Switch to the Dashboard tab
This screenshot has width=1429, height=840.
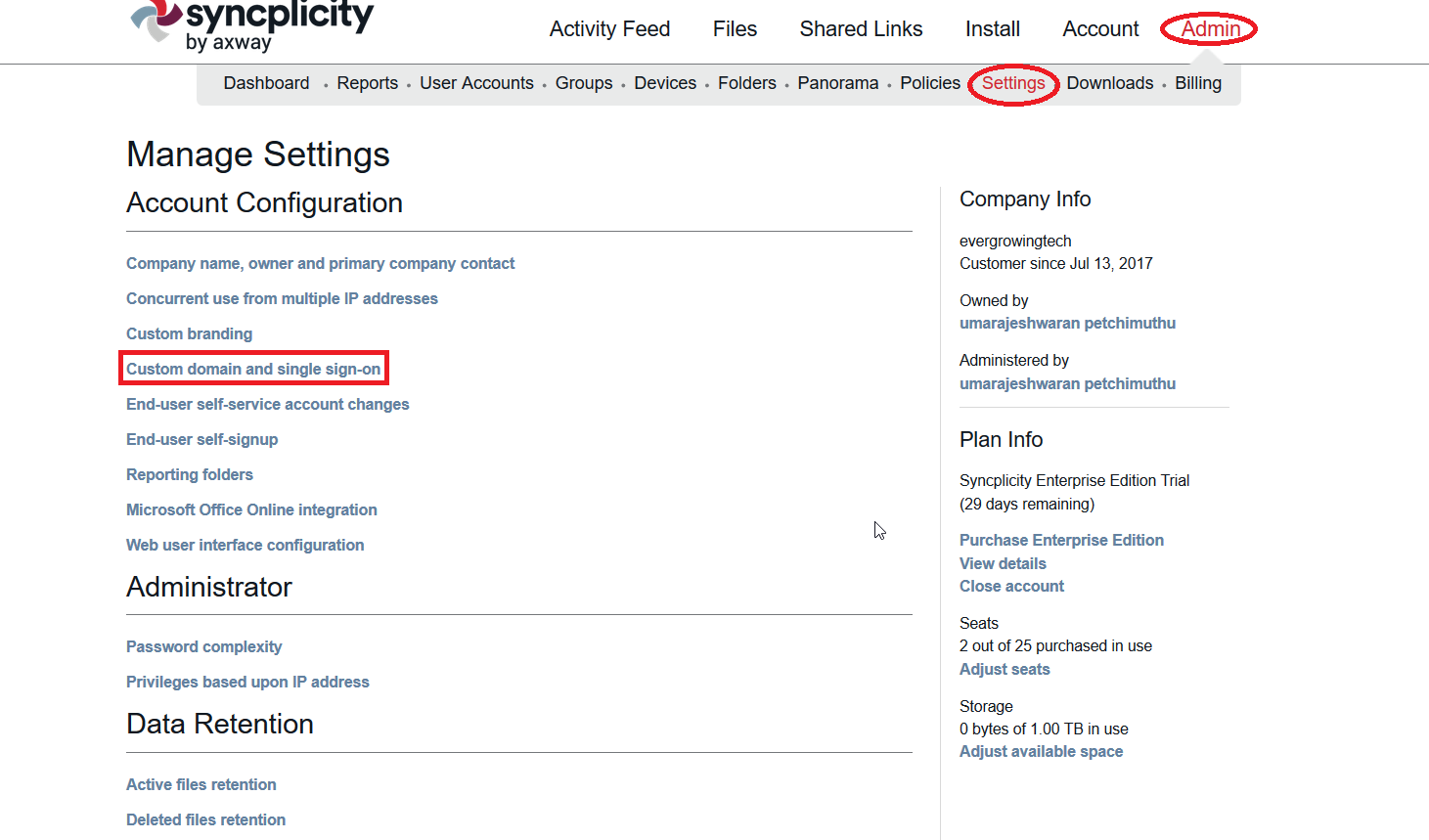pos(266,83)
